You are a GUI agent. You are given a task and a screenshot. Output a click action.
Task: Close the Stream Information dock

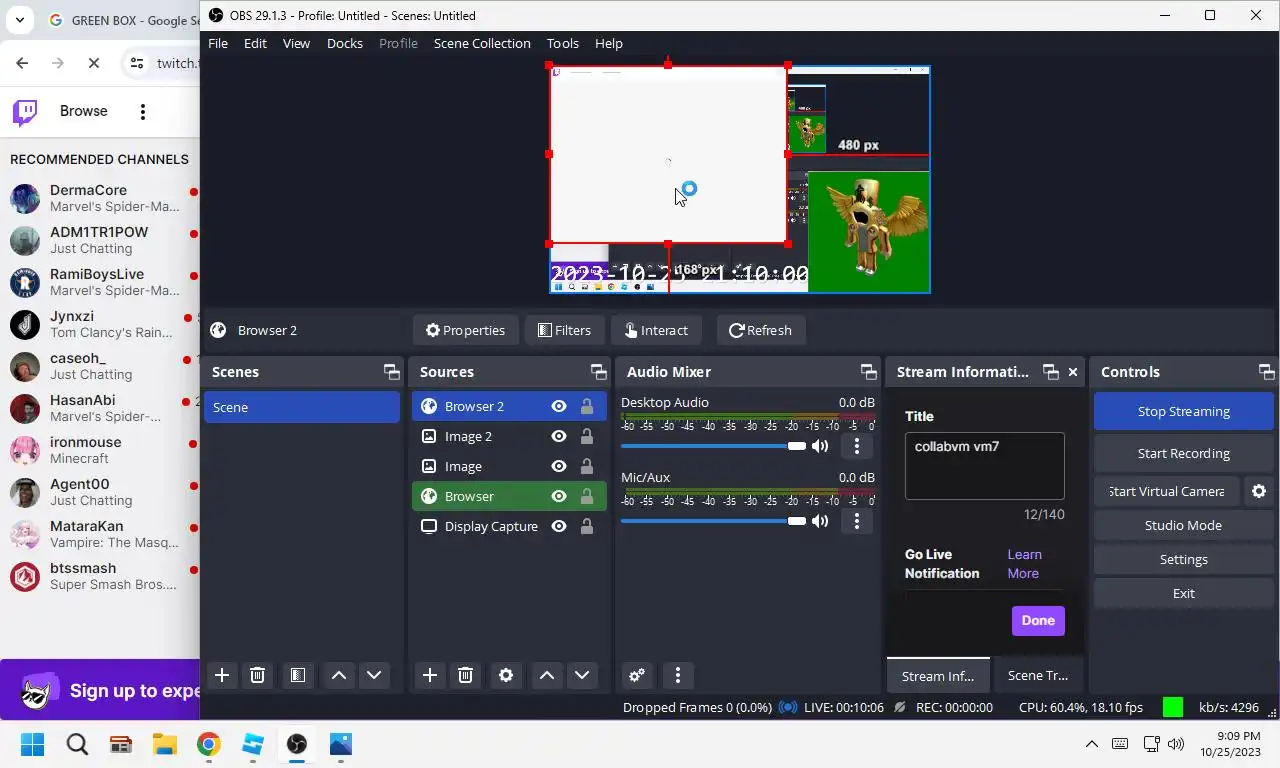[1073, 372]
